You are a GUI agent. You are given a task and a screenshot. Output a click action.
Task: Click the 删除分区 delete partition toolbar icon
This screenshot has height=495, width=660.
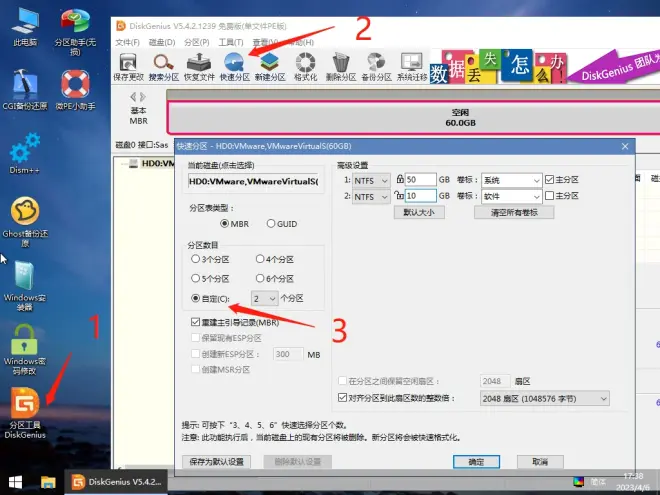pyautogui.click(x=341, y=67)
